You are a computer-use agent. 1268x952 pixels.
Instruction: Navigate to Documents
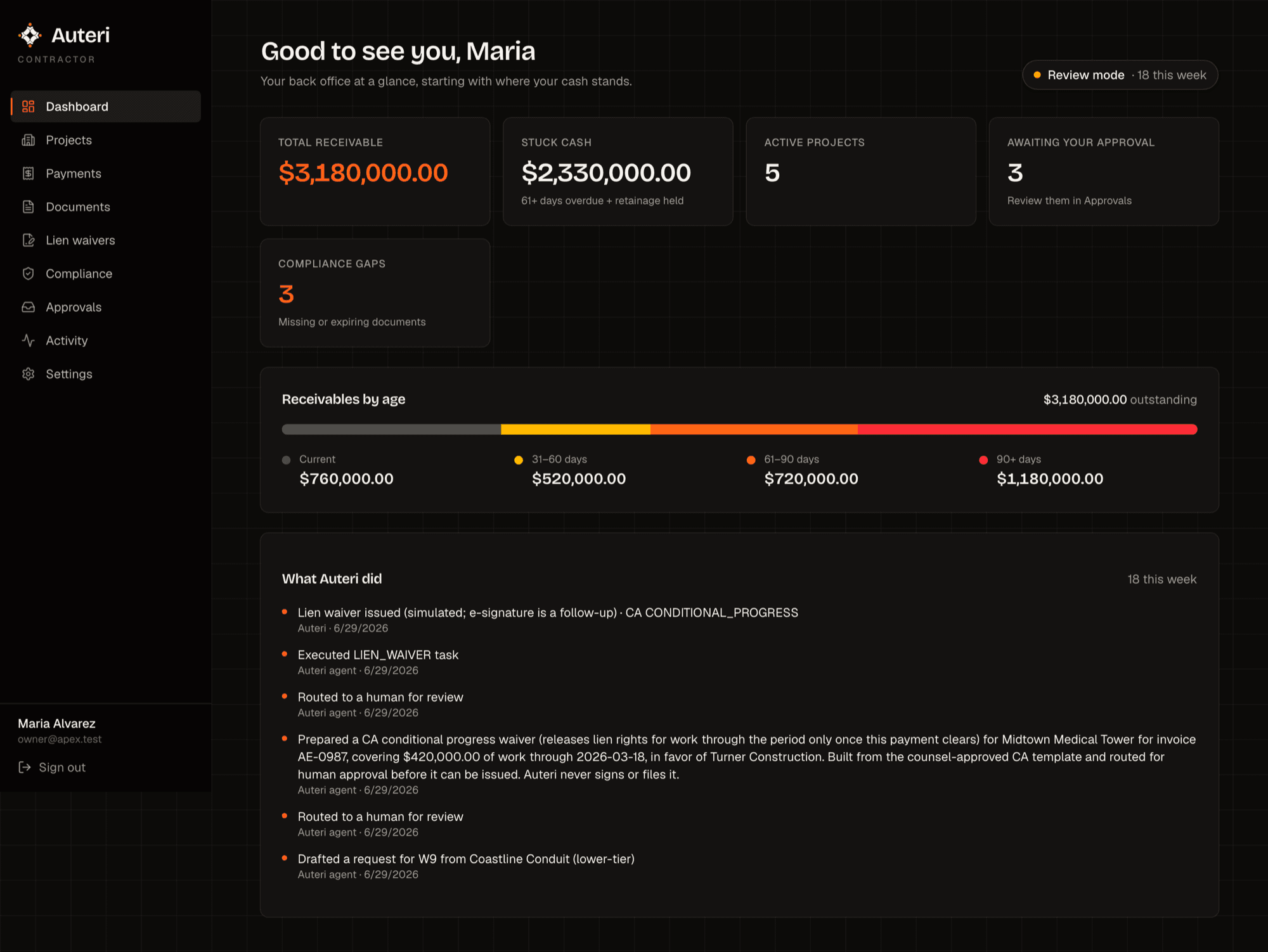[x=106, y=207]
